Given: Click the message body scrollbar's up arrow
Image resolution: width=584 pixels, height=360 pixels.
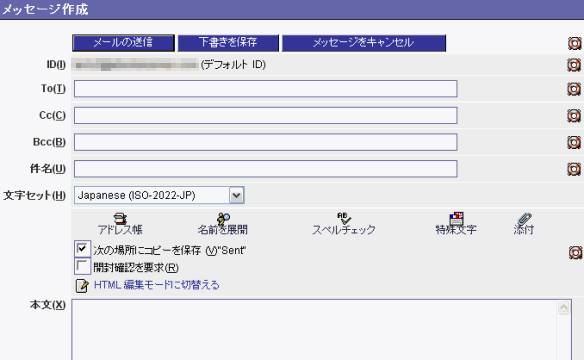Looking at the screenshot, I should 564,308.
